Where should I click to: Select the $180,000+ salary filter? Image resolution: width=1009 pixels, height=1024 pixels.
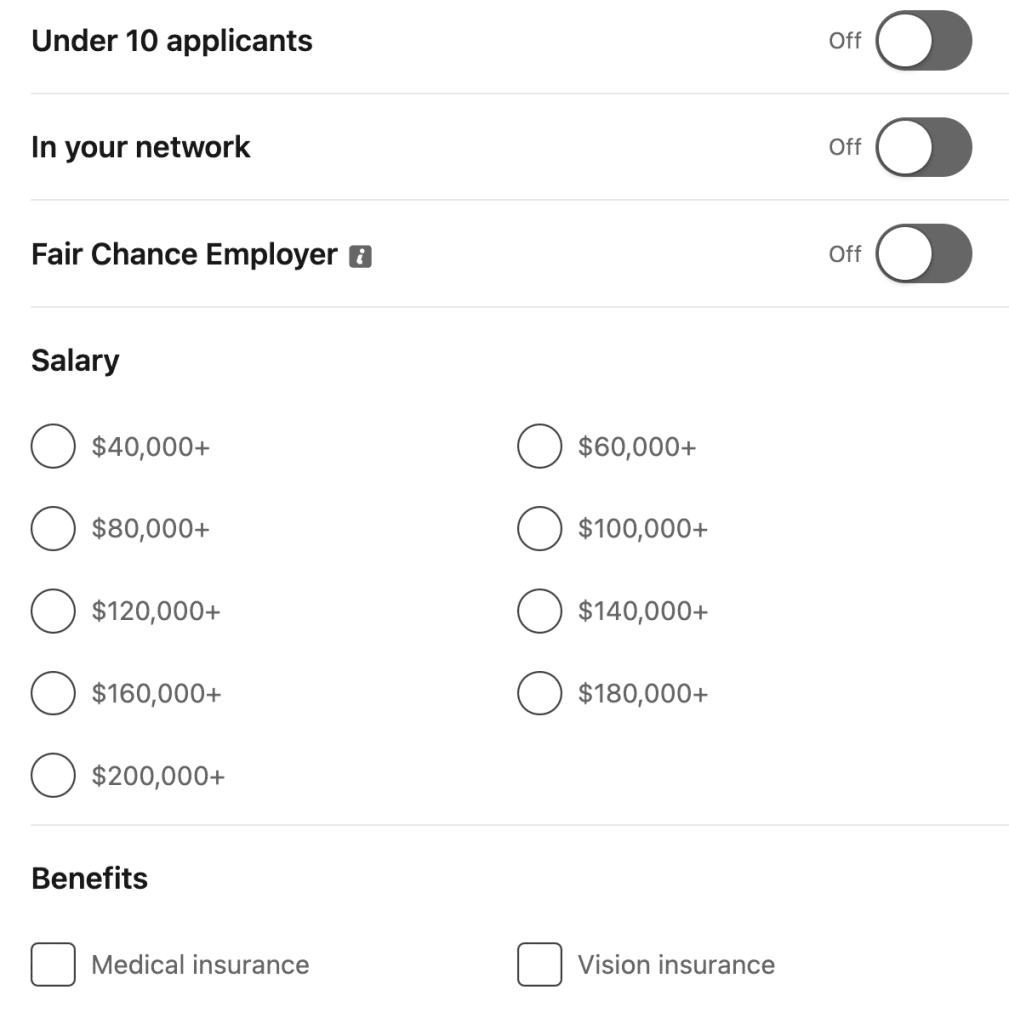point(539,693)
